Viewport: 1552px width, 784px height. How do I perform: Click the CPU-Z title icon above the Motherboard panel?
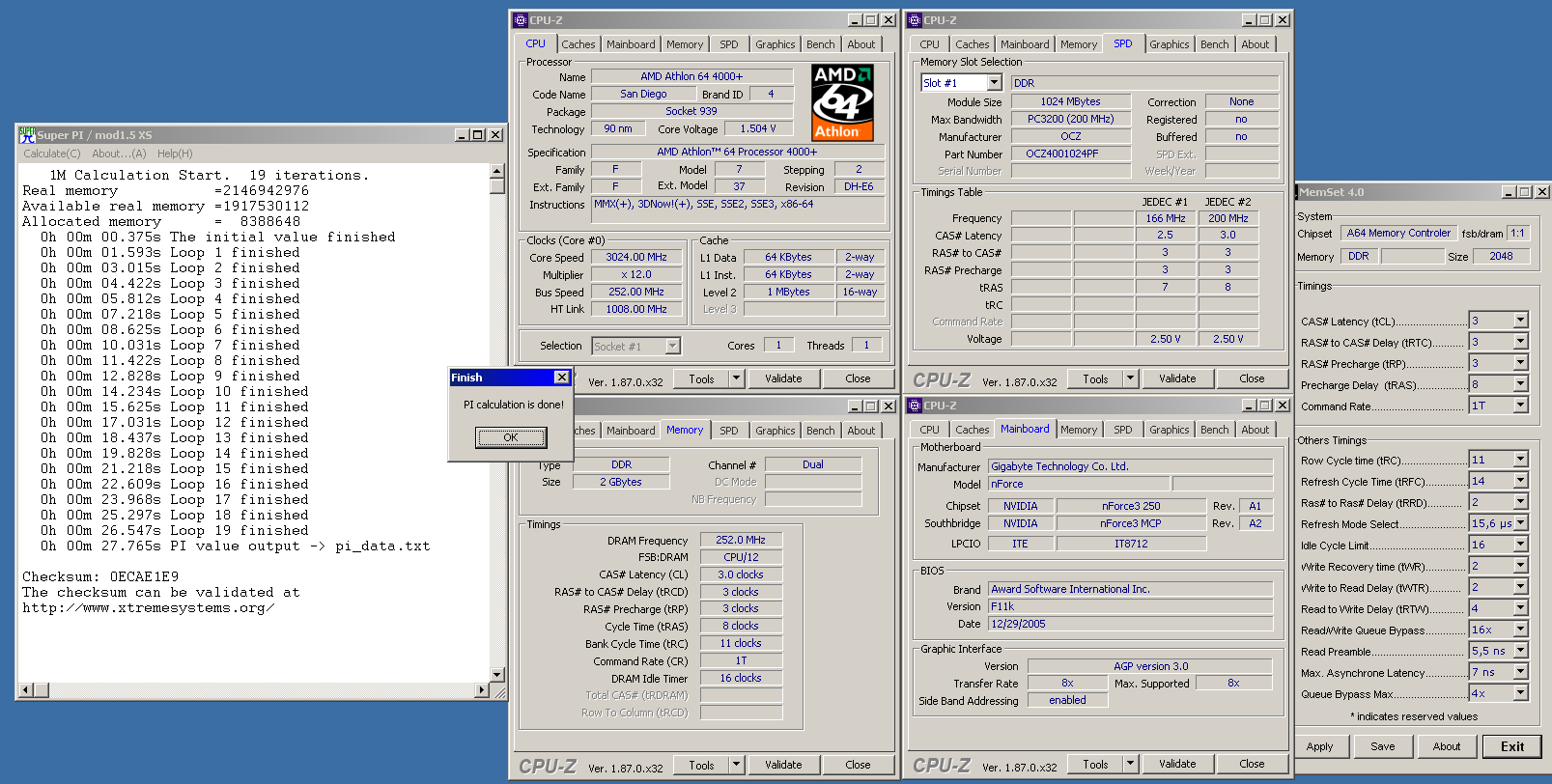(915, 406)
